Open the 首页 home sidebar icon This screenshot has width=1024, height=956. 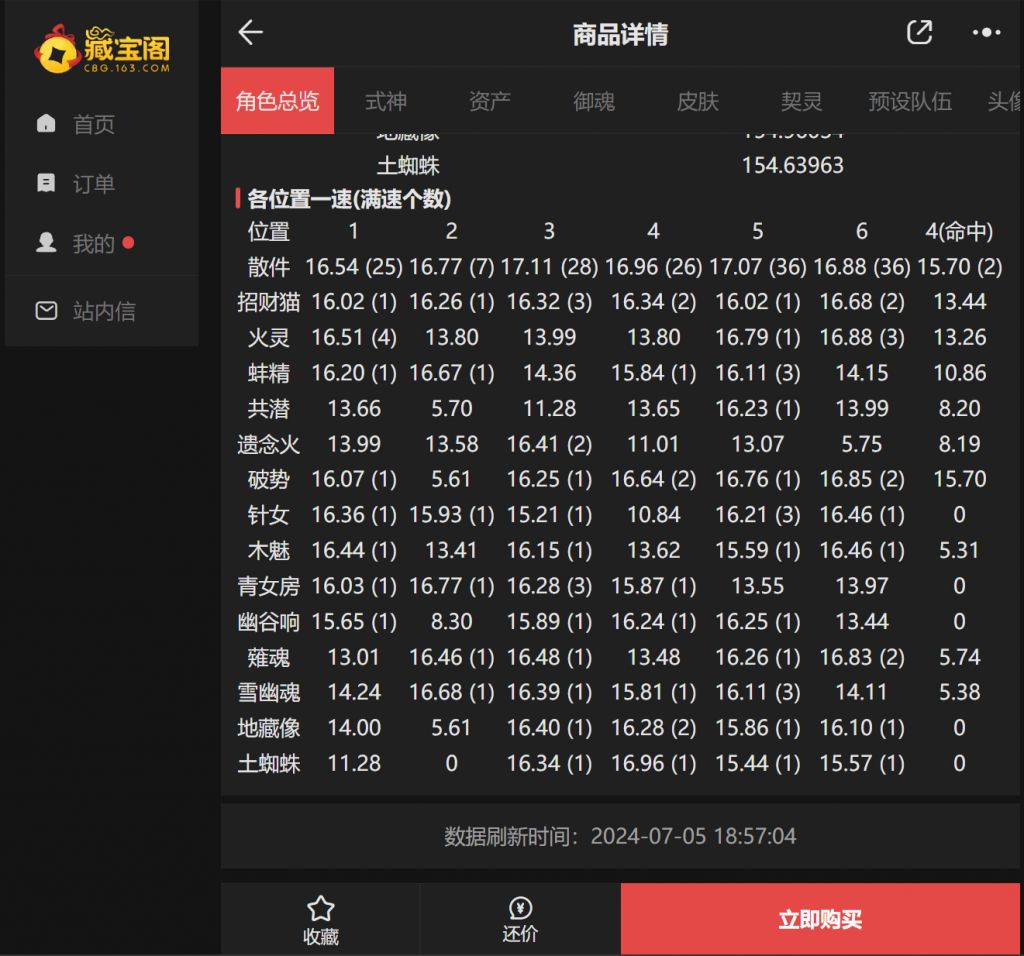coord(46,123)
